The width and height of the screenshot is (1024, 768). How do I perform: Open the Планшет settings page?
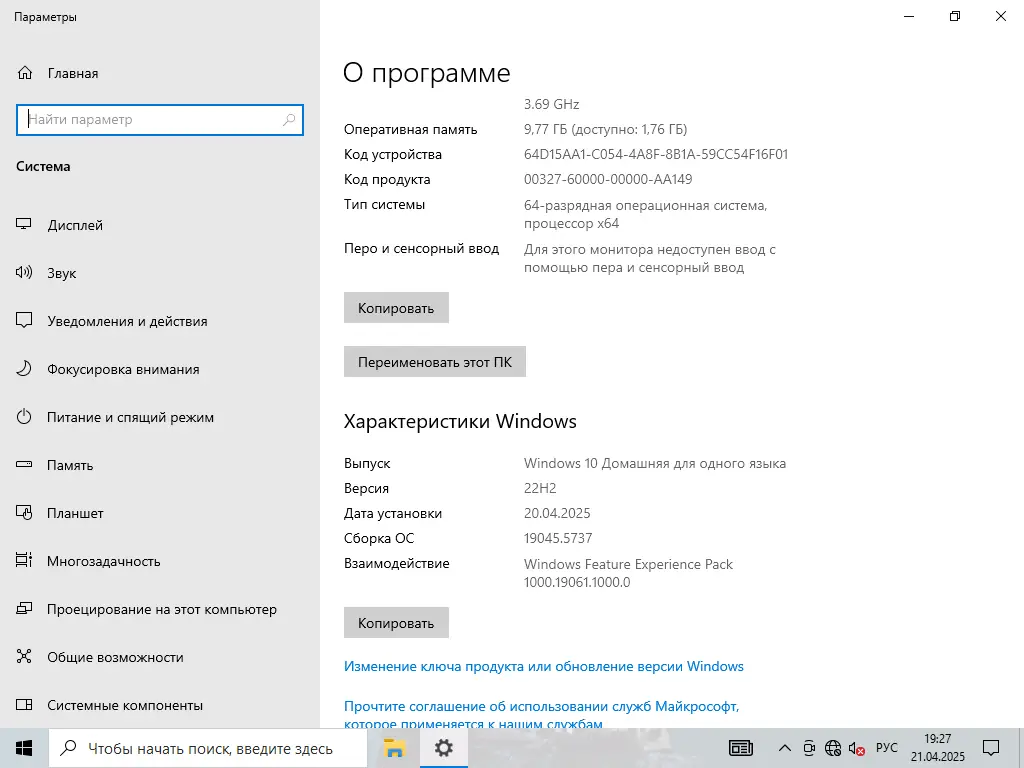click(x=160, y=513)
